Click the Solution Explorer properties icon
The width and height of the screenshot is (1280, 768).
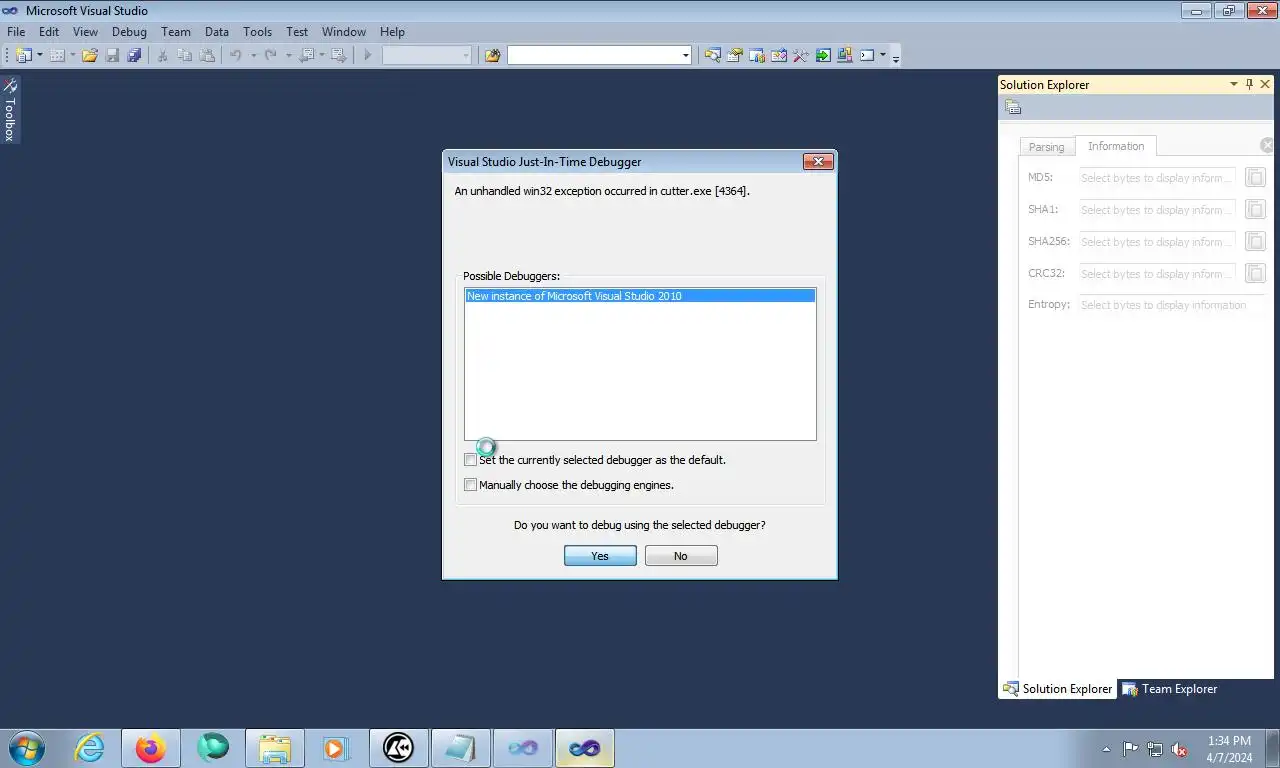pos(1013,108)
